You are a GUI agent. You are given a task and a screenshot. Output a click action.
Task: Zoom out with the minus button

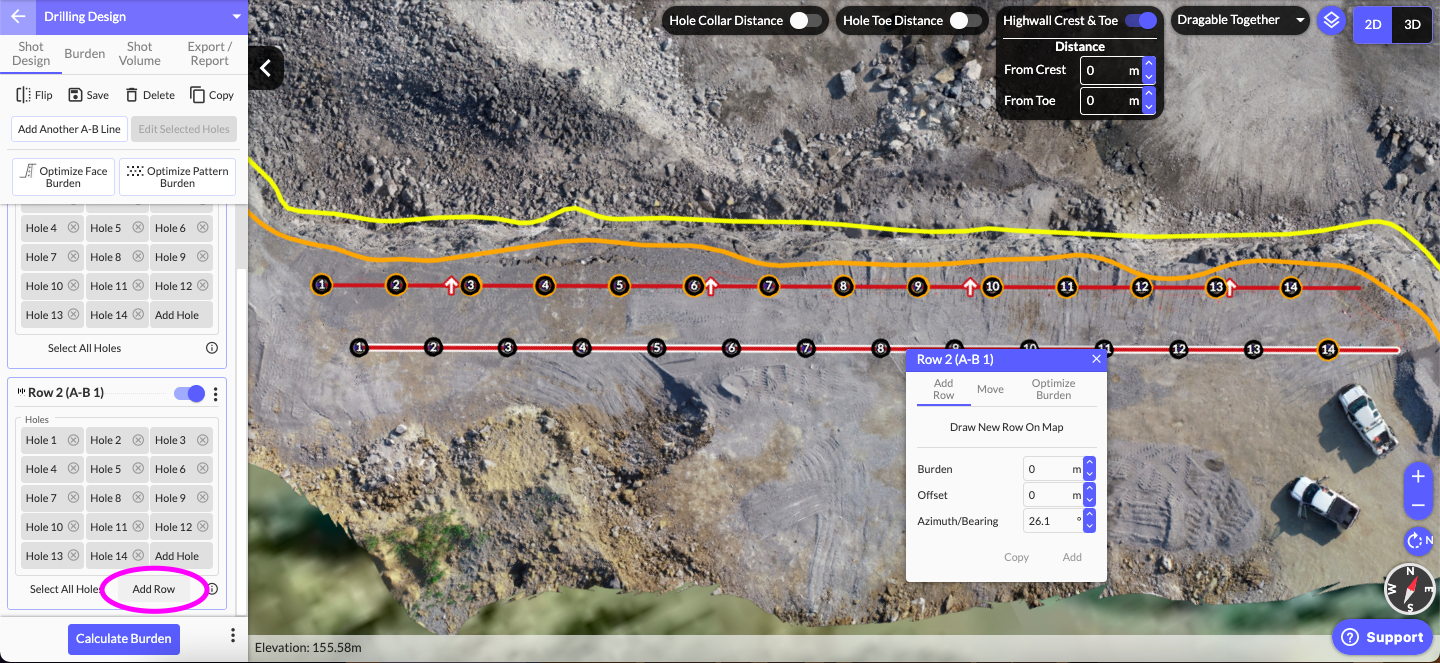coord(1417,505)
